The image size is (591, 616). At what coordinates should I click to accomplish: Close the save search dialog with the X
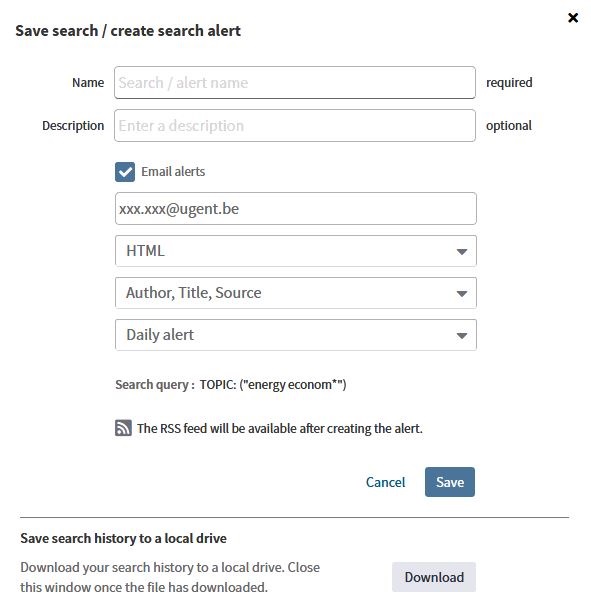(x=573, y=18)
